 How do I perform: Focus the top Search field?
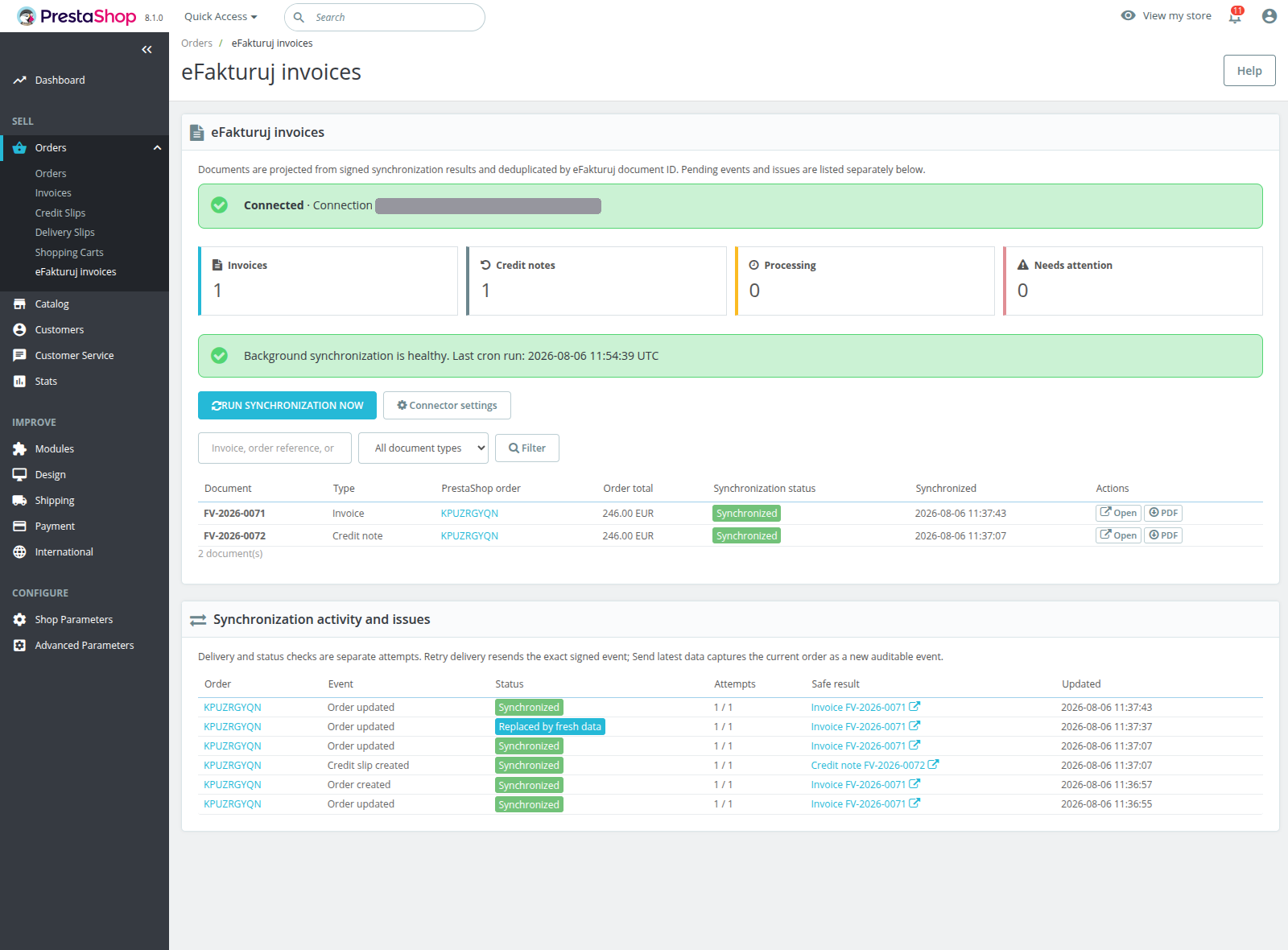pos(385,17)
